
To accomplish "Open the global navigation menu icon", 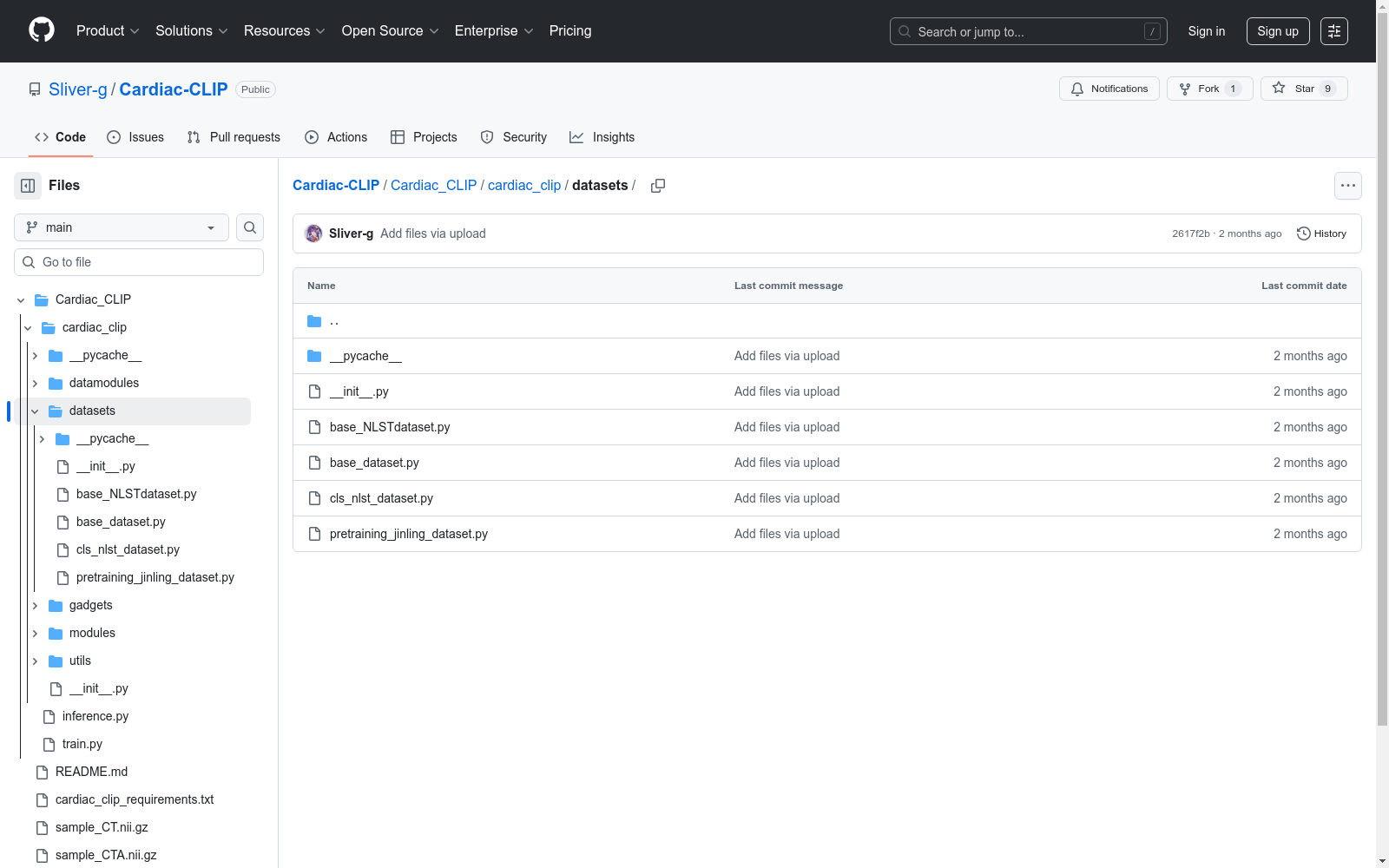I will click(x=1334, y=31).
